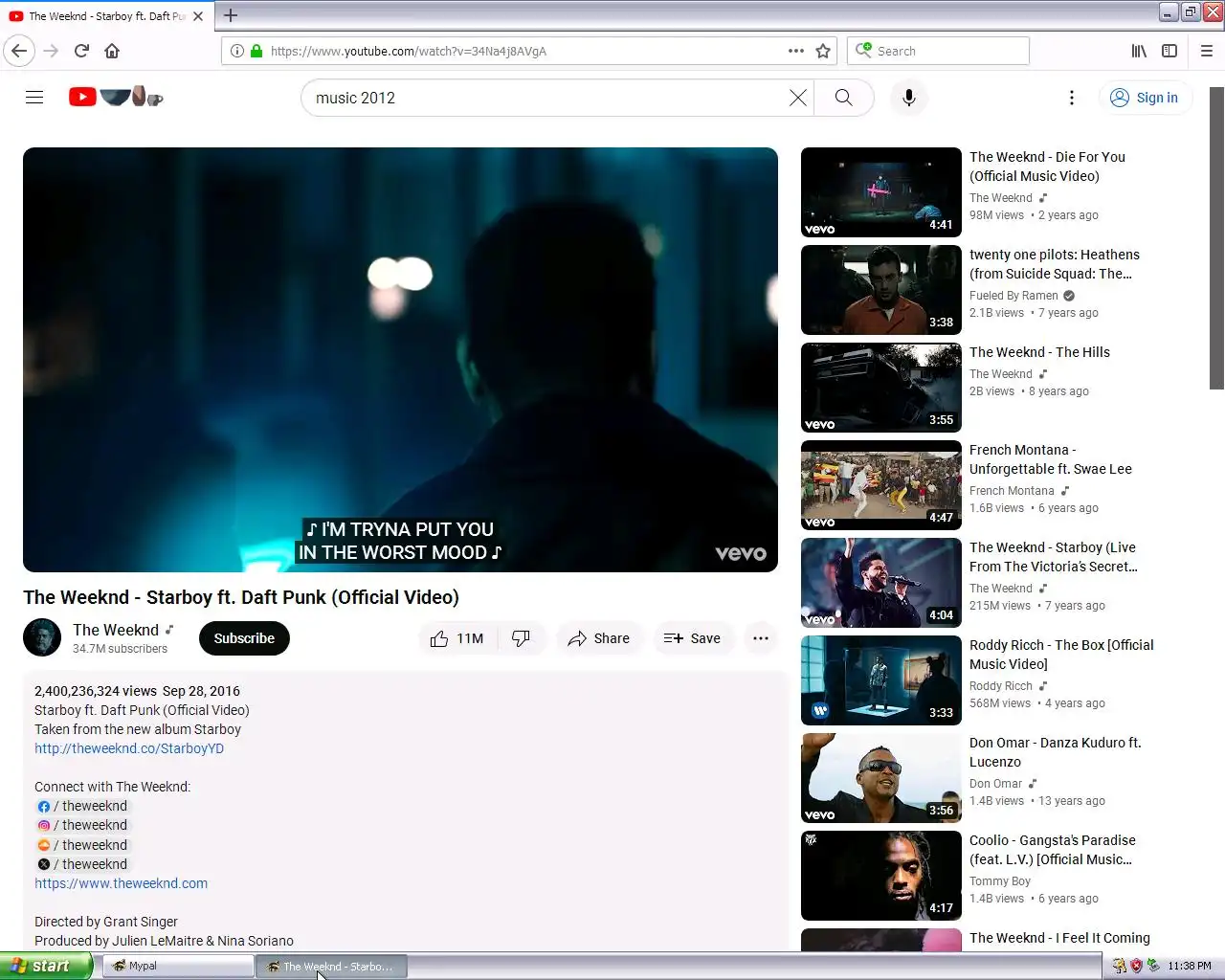This screenshot has height=980, width=1225.
Task: Open The Weeknd channel avatar
Action: 42,637
